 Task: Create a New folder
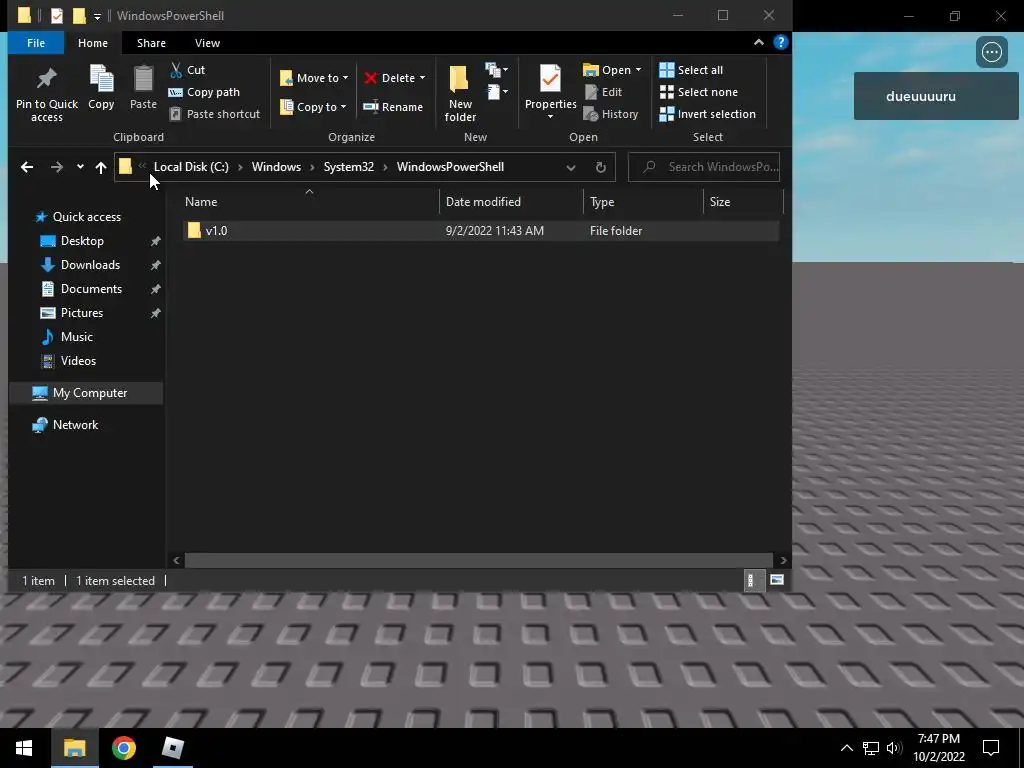point(460,93)
